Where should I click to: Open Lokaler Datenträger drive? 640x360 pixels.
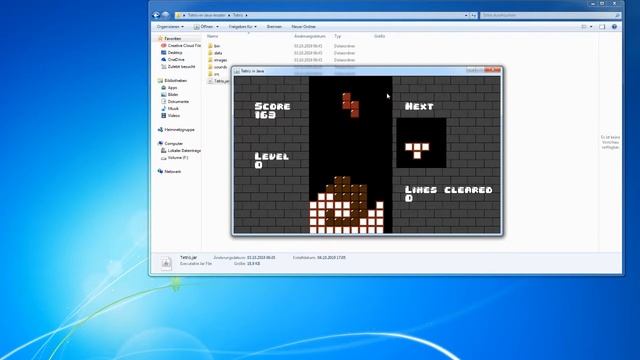[181, 150]
